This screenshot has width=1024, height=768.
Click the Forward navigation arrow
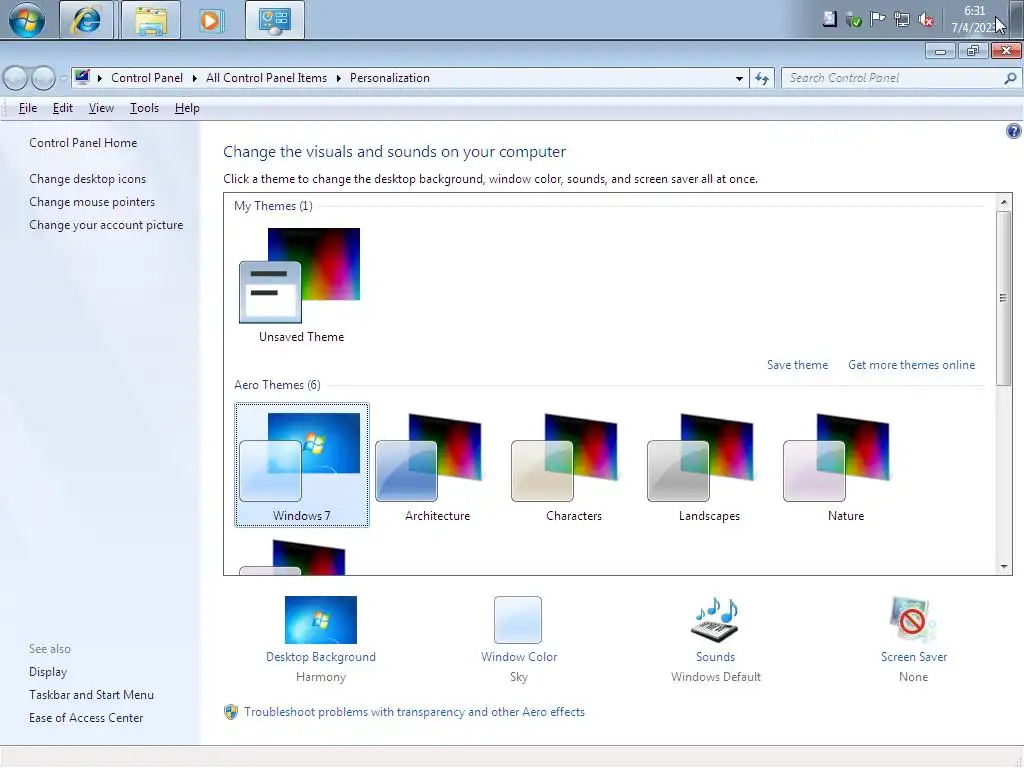pyautogui.click(x=43, y=78)
